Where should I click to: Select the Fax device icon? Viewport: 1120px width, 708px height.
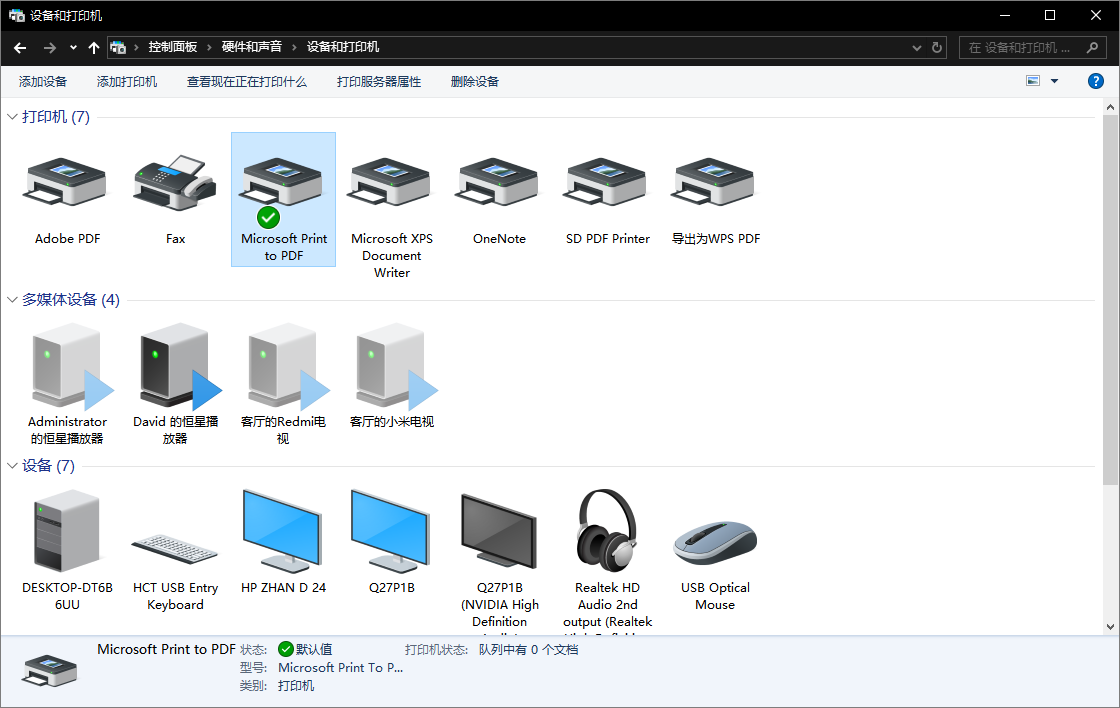(x=175, y=199)
